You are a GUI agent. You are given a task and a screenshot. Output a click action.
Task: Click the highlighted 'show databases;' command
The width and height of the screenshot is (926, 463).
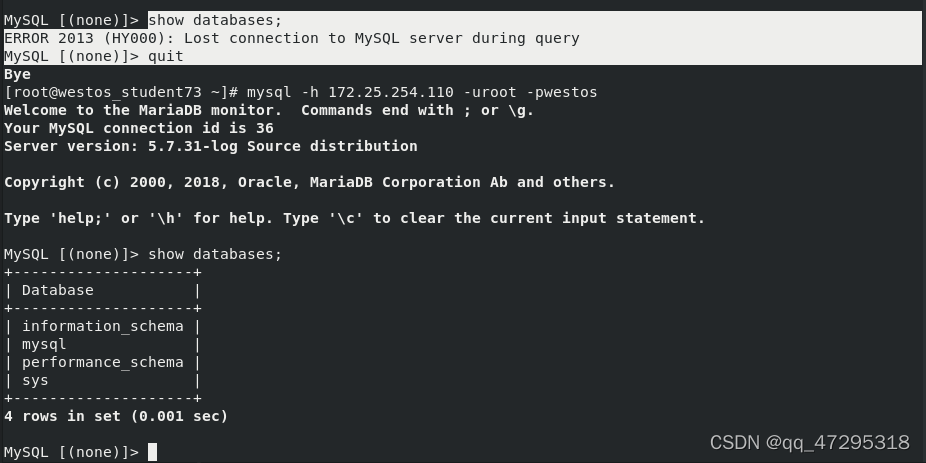(216, 20)
